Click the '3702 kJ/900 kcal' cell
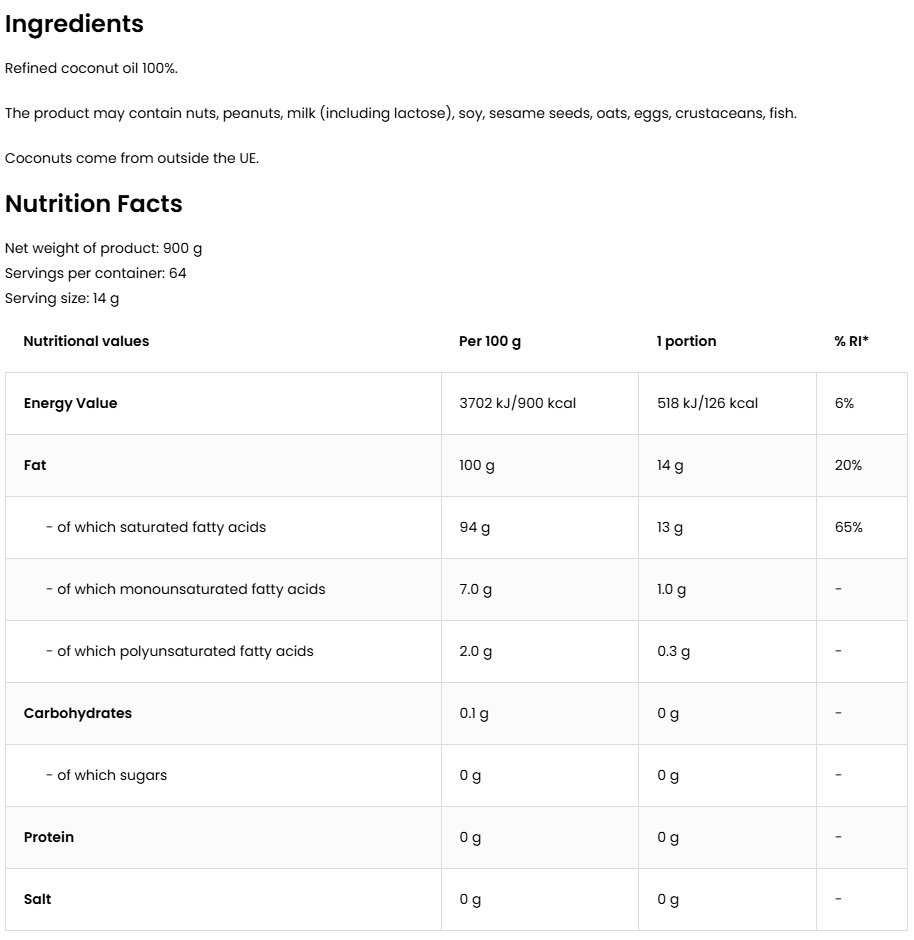This screenshot has height=940, width=914. point(518,403)
